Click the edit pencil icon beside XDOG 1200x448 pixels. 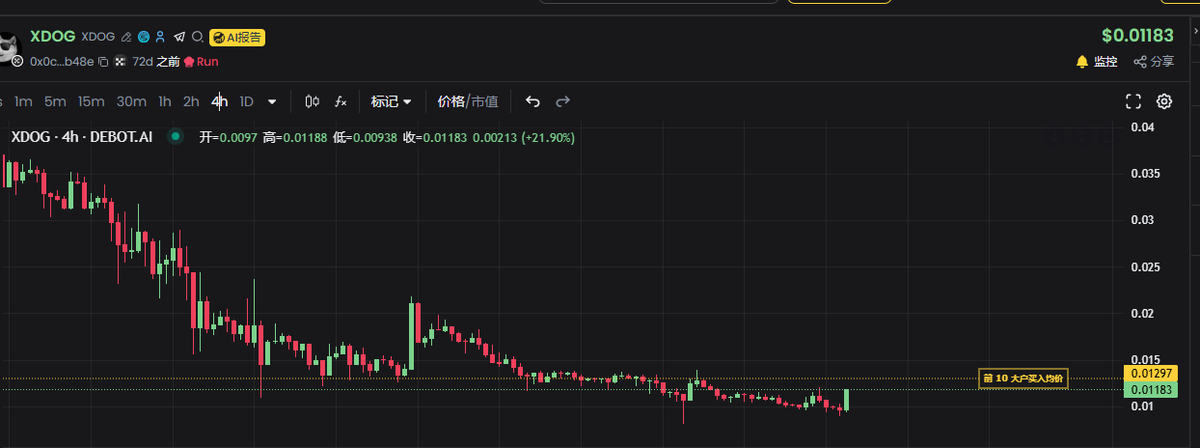126,37
